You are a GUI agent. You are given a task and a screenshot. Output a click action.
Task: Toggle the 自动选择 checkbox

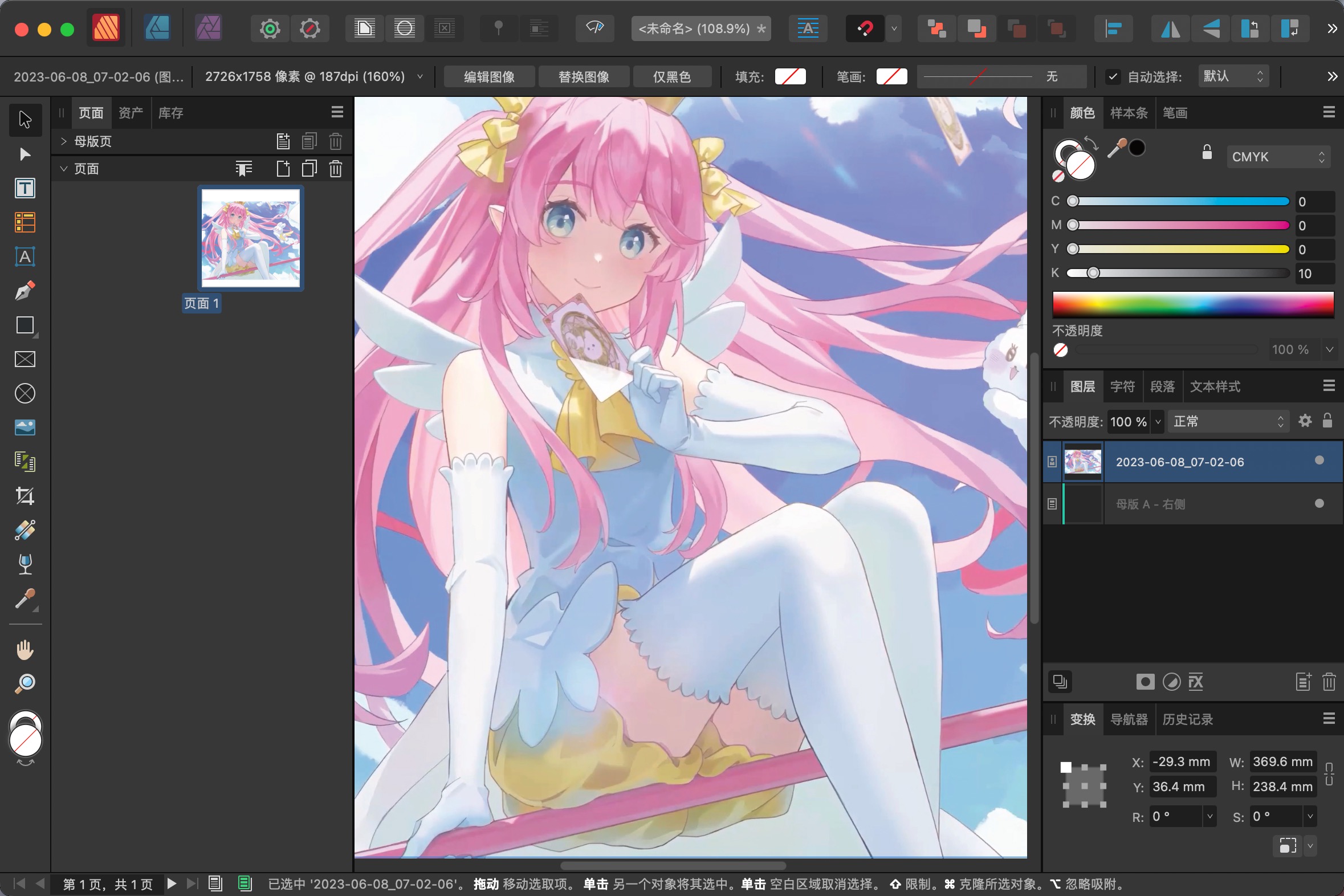coord(1113,76)
